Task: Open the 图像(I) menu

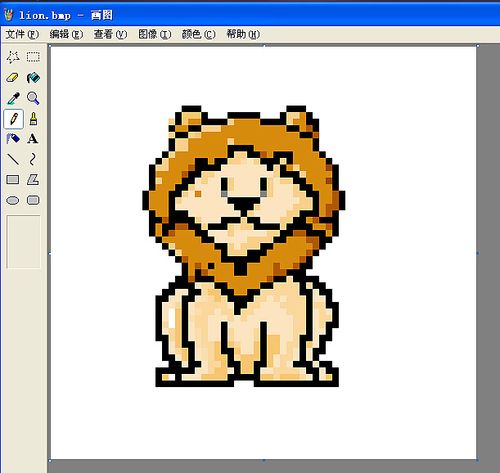Action: [x=155, y=34]
